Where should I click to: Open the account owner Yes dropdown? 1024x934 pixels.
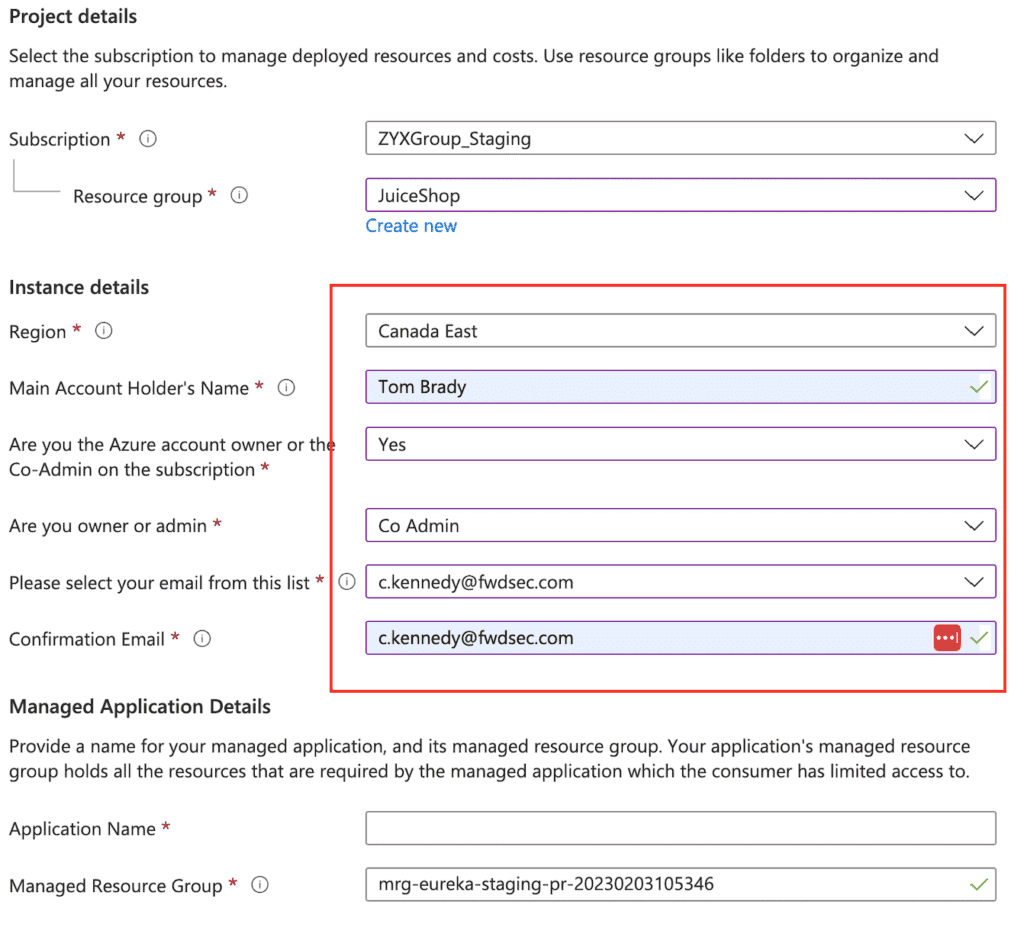click(x=680, y=444)
